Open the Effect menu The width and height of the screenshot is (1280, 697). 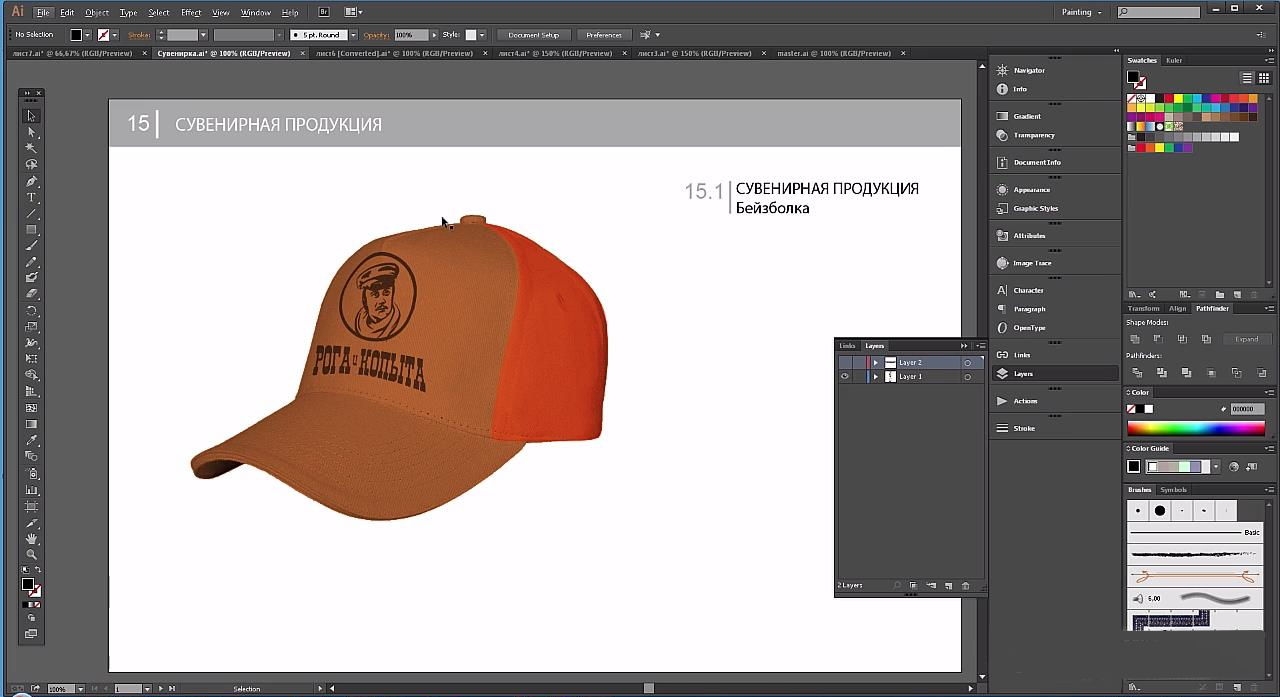click(191, 13)
